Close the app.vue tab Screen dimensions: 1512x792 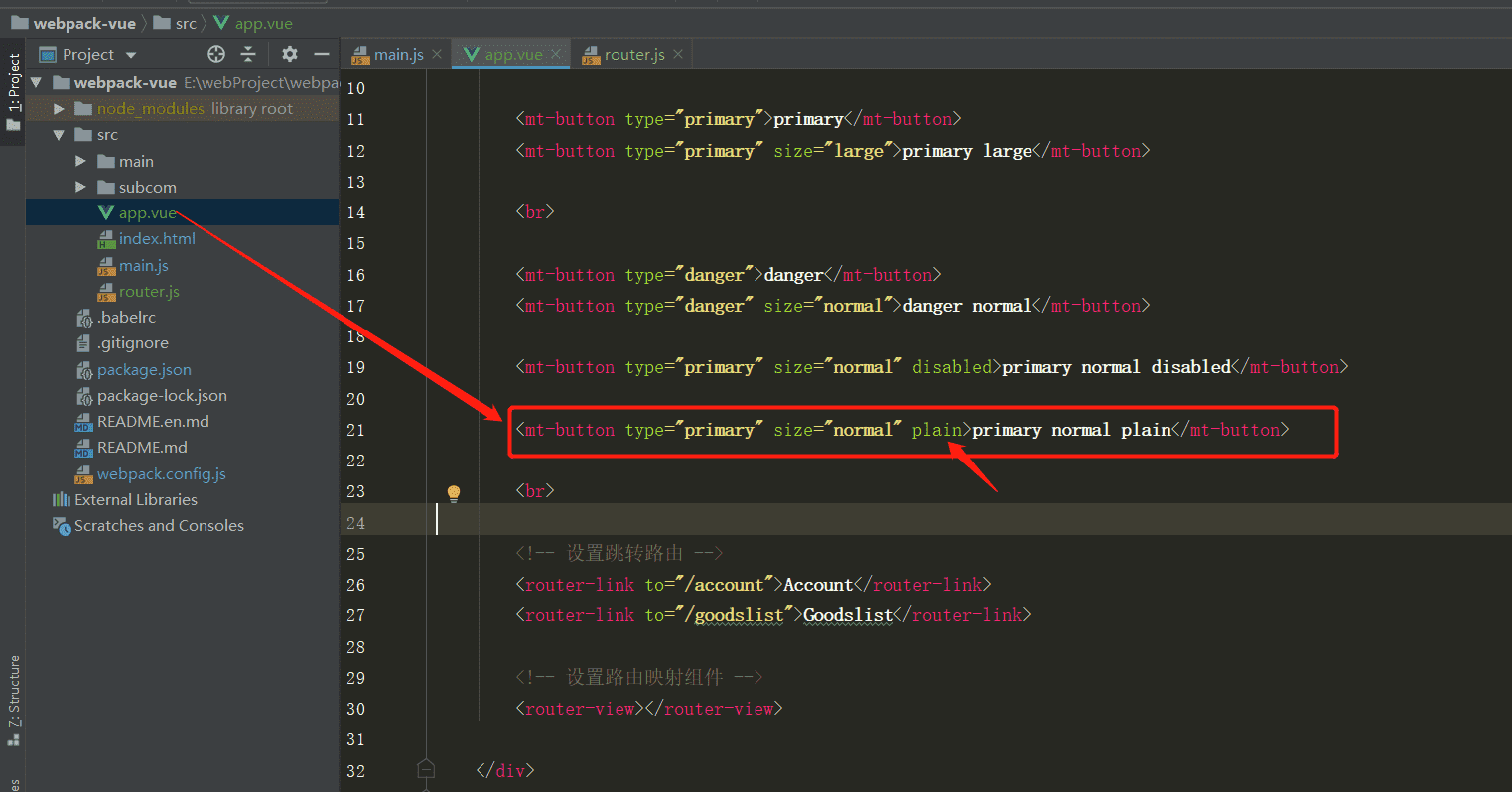[x=556, y=54]
